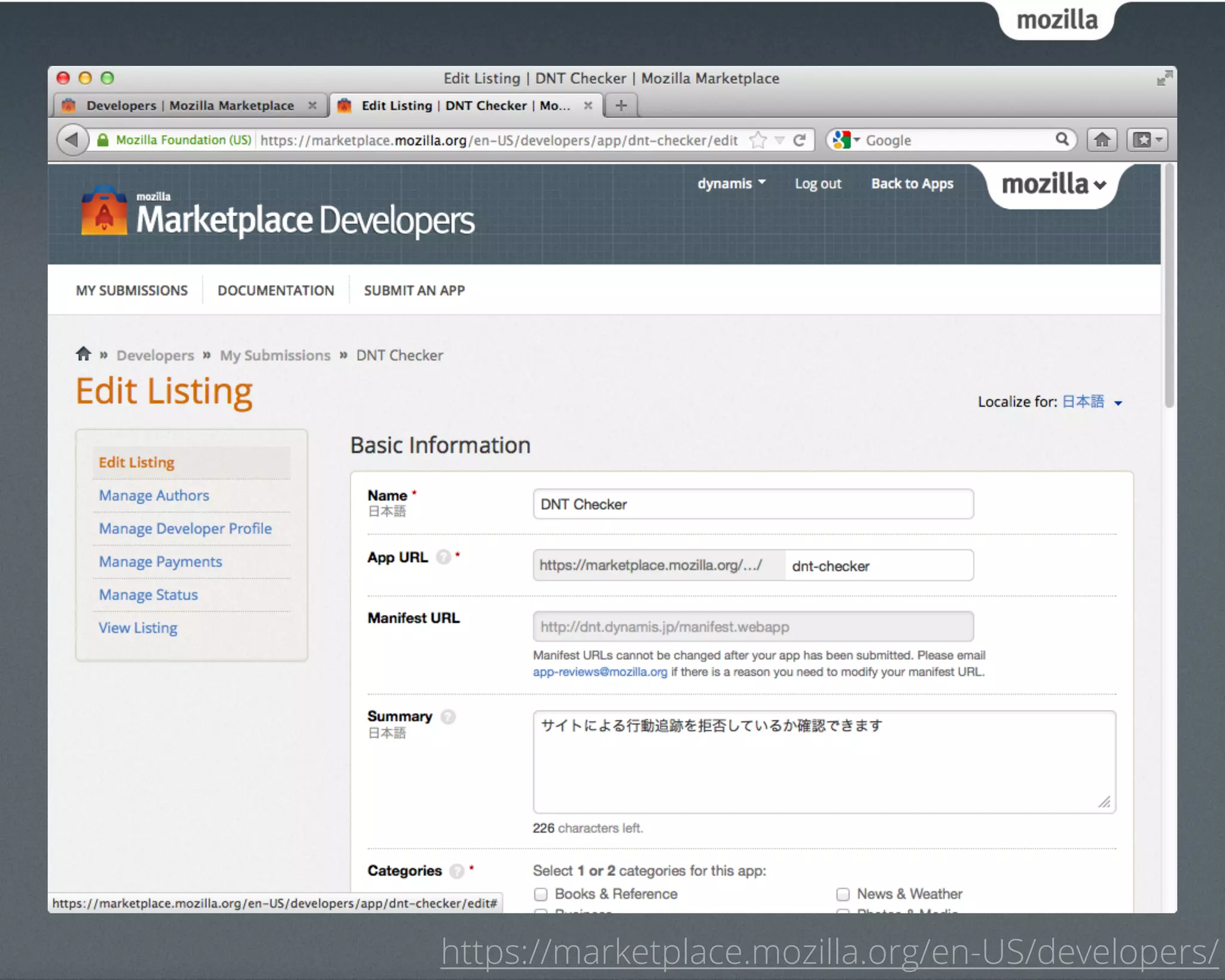Click the browser back arrow button
This screenshot has height=980, width=1225.
(x=72, y=140)
